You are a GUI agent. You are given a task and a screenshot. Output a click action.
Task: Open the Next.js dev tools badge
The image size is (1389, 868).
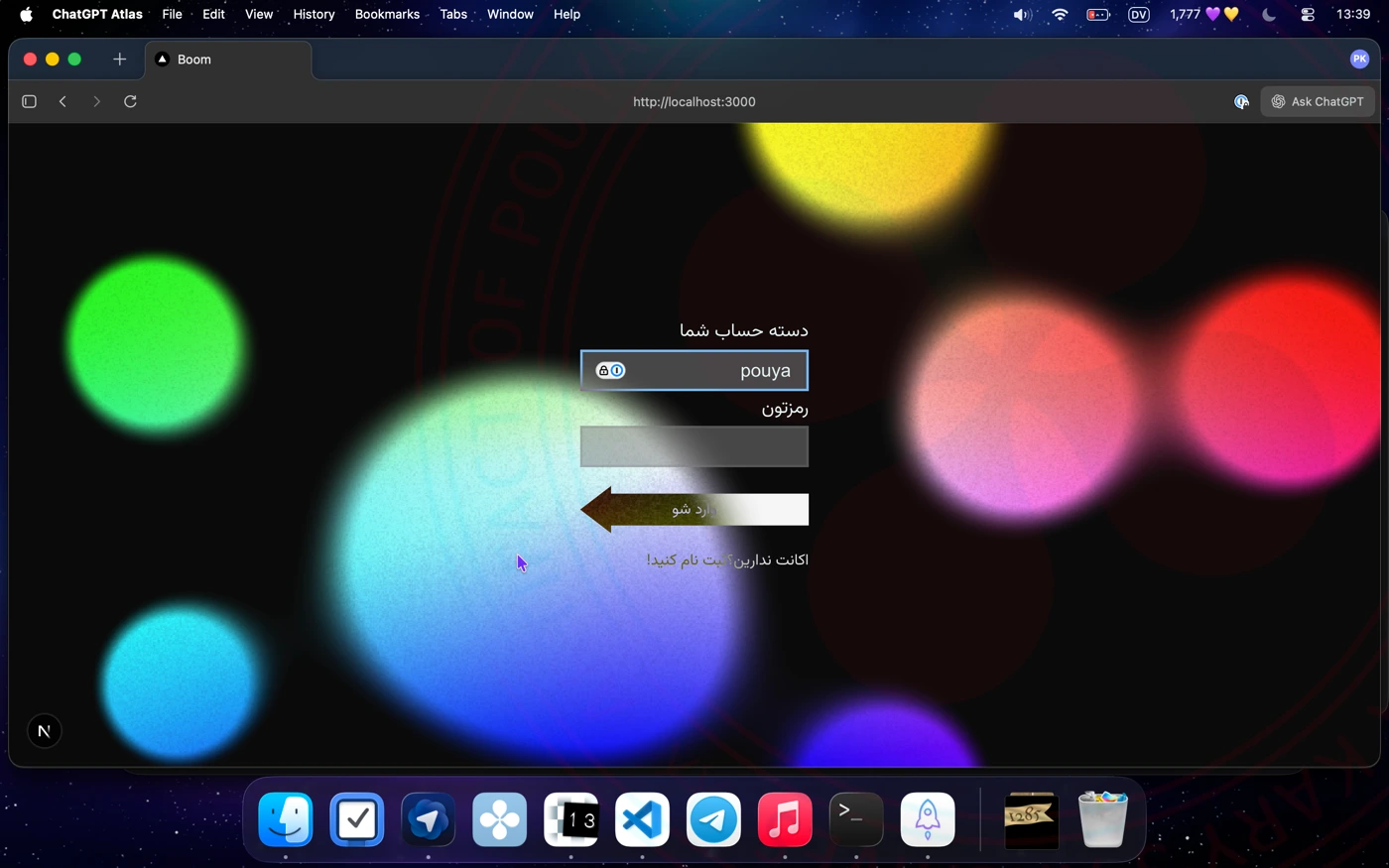coord(44,731)
